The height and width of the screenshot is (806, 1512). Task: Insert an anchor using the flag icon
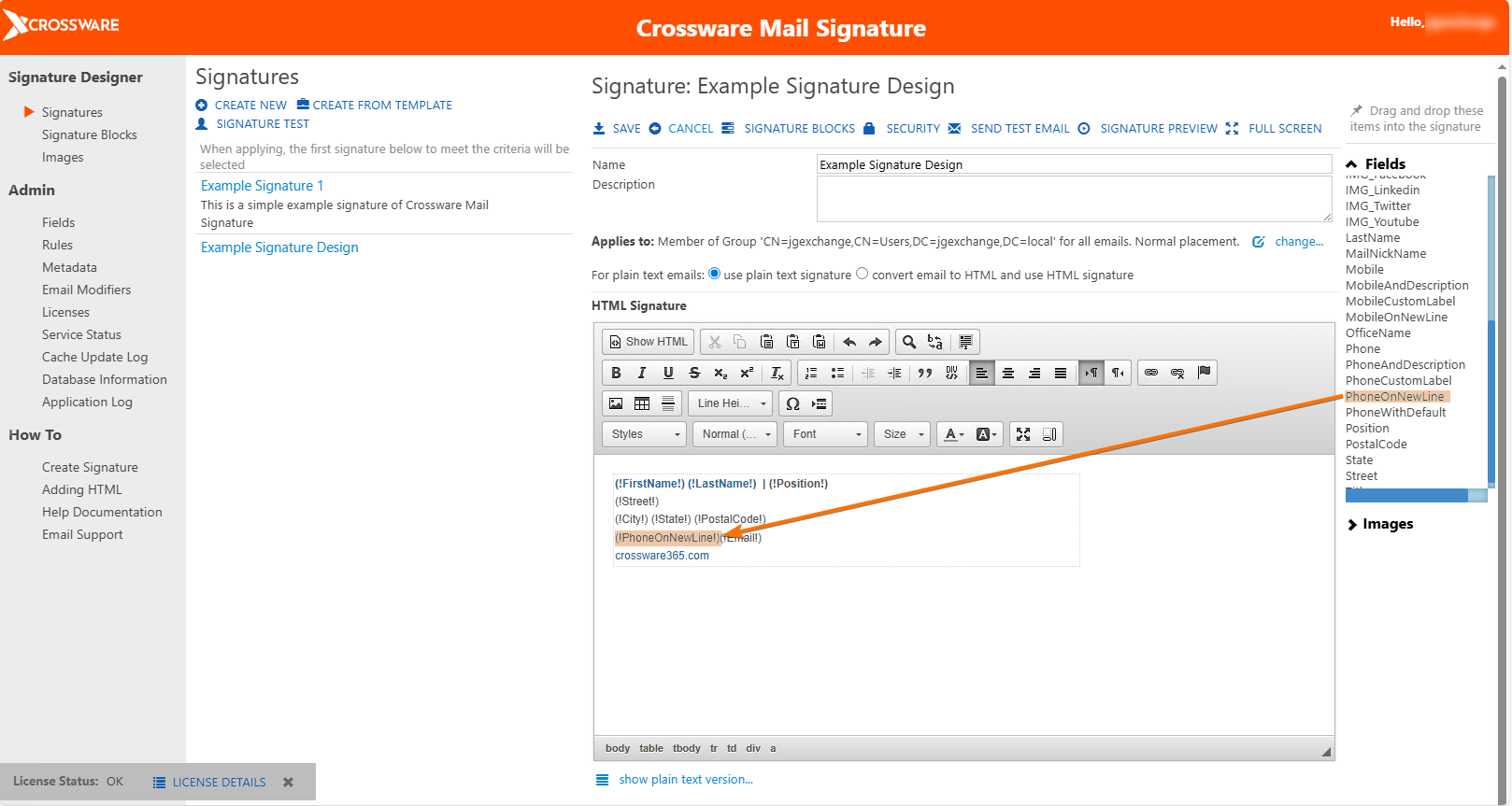[1205, 373]
